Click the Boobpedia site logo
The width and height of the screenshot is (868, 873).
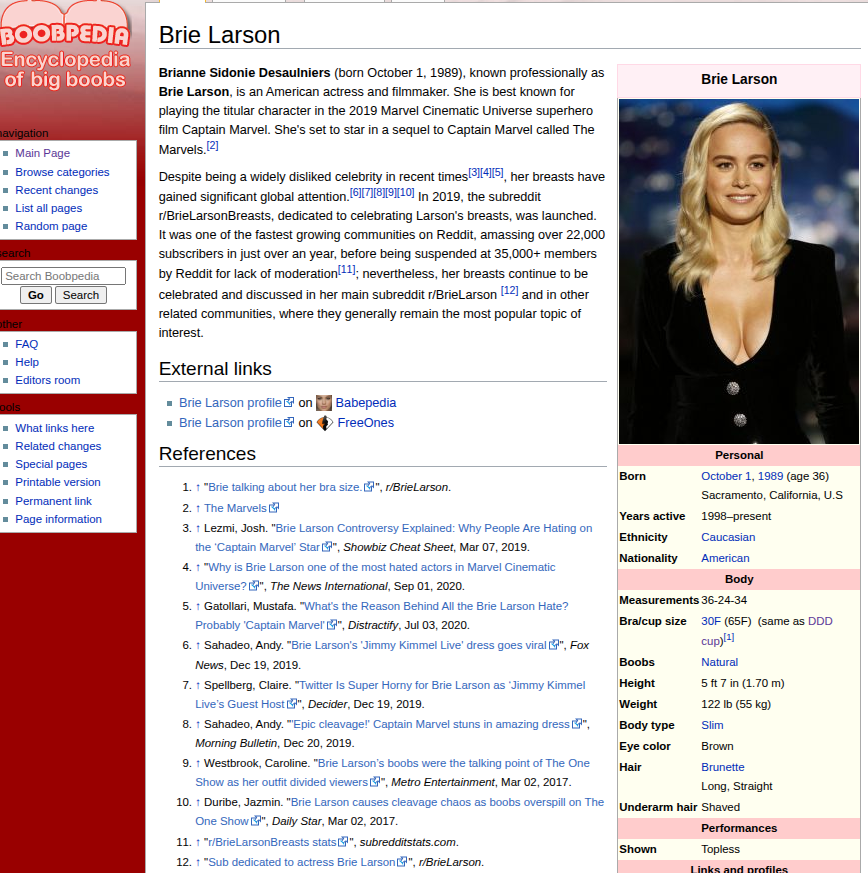click(66, 47)
